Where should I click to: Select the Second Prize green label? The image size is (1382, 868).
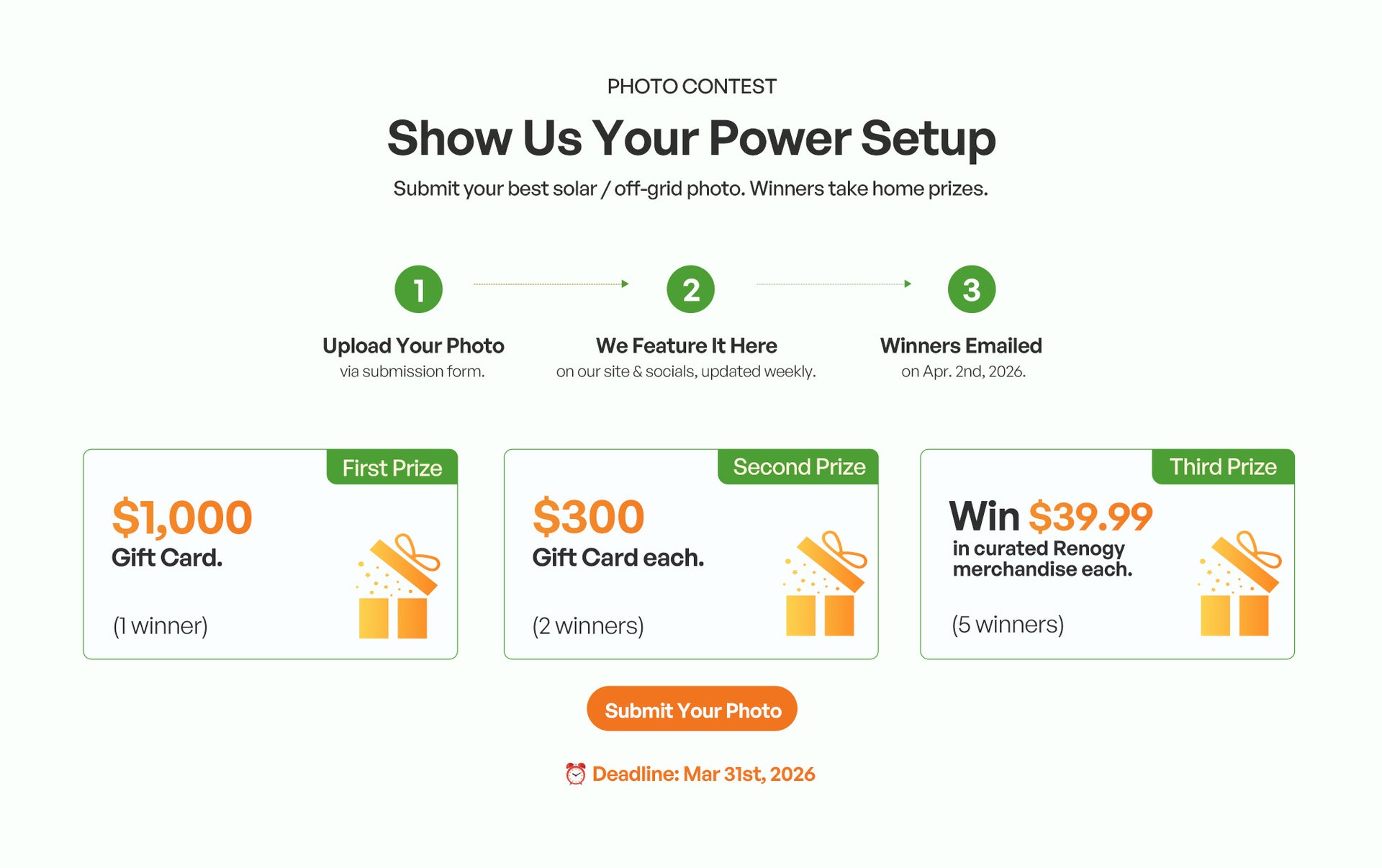[x=798, y=467]
